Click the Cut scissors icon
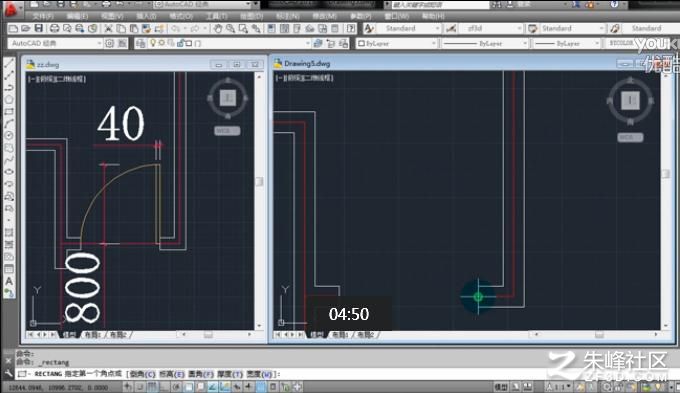 click(108, 29)
